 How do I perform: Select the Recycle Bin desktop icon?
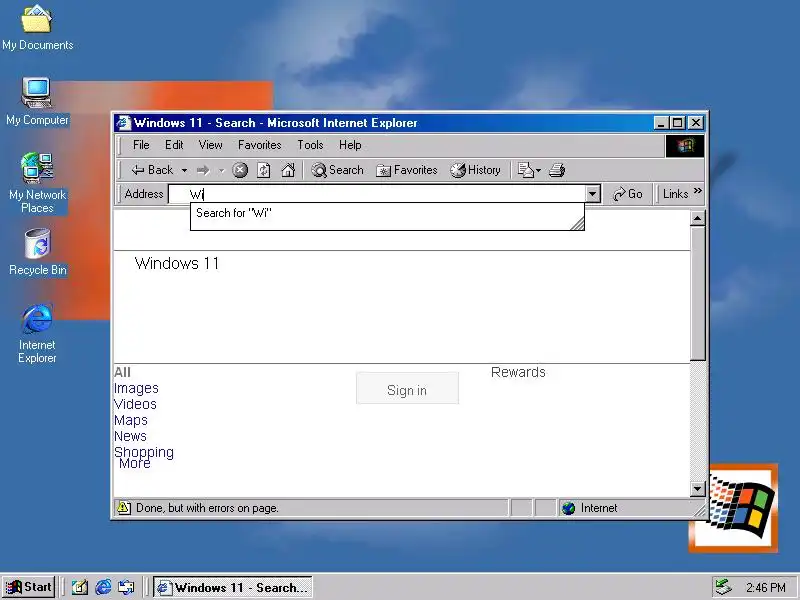click(37, 252)
